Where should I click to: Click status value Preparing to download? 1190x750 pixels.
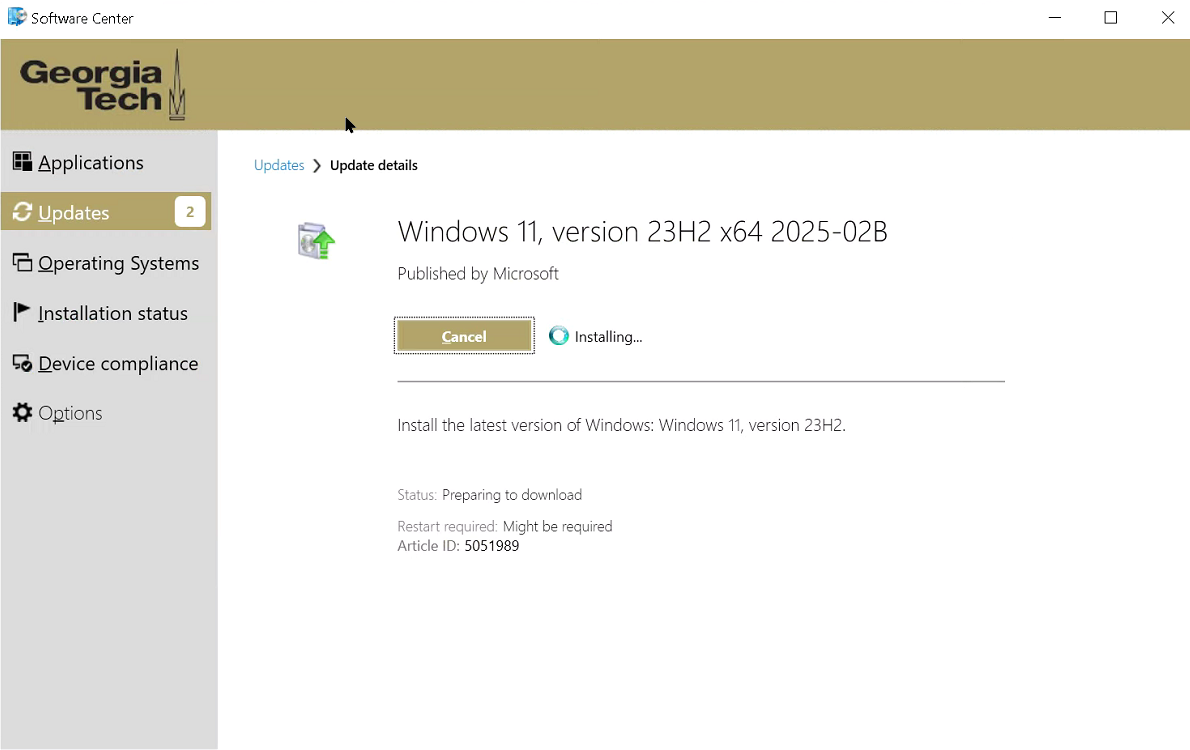(512, 495)
